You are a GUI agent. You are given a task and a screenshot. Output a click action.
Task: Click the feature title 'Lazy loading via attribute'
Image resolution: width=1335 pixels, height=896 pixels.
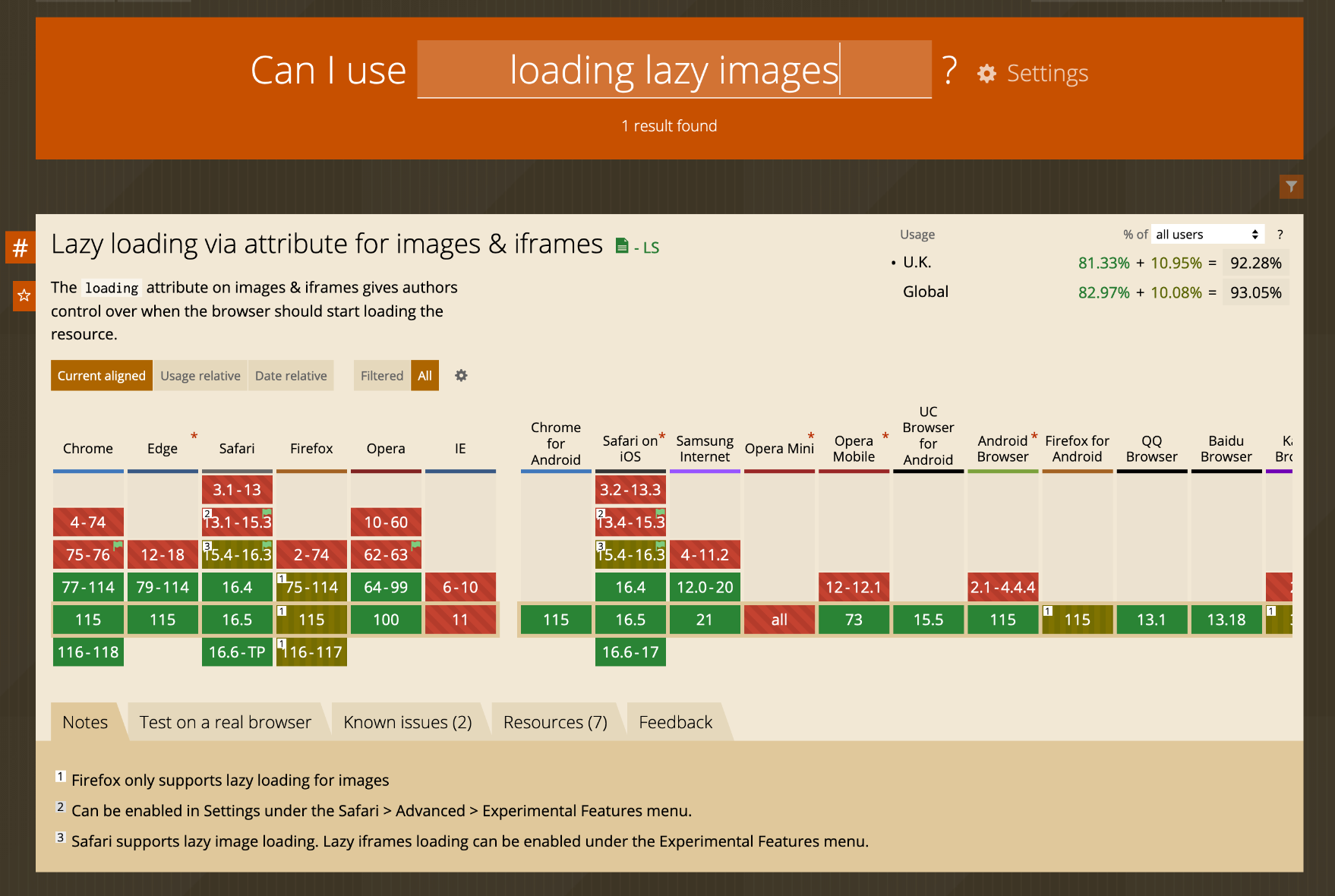point(327,244)
